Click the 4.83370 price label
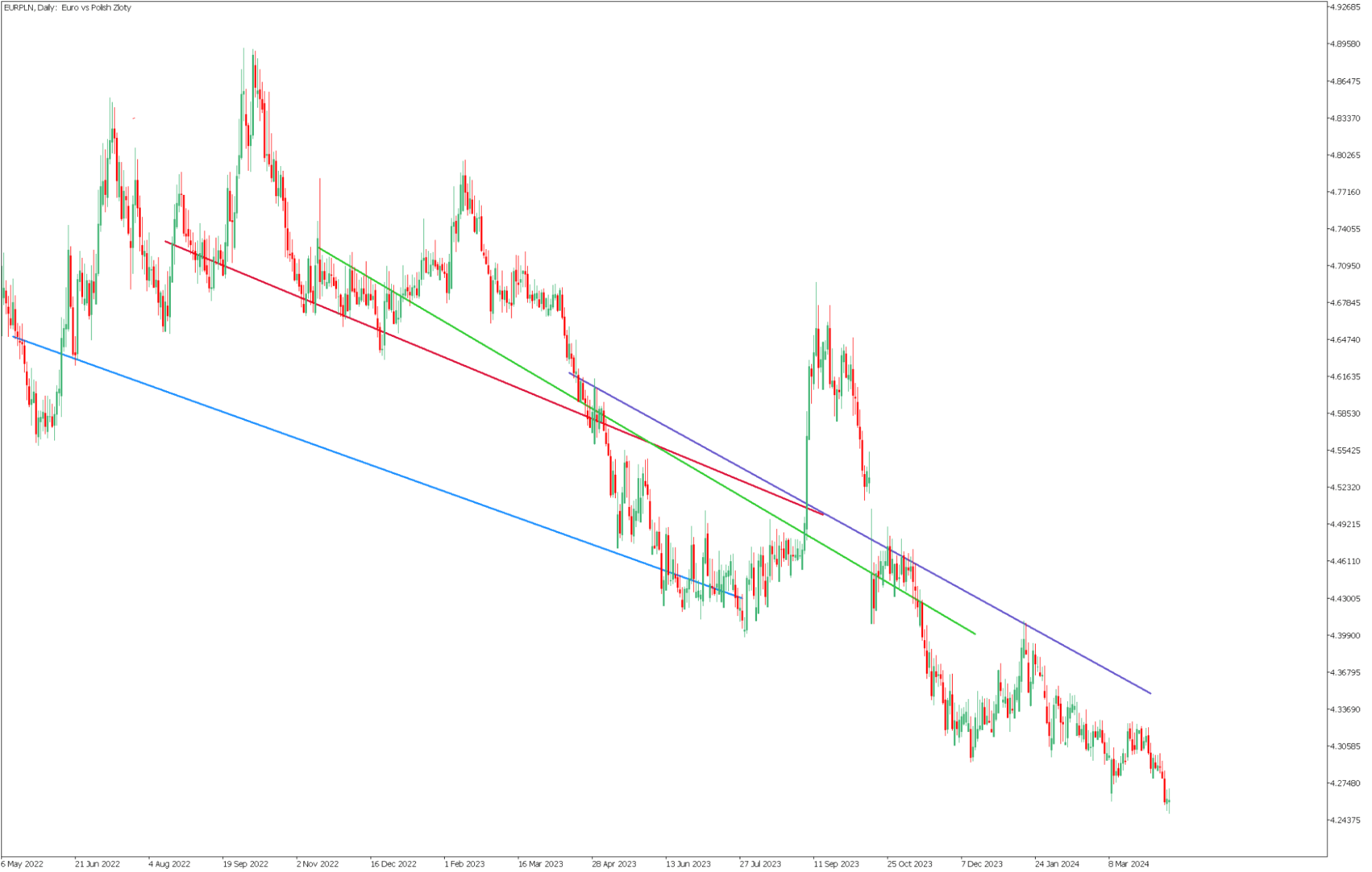The height and width of the screenshot is (872, 1372). pyautogui.click(x=1345, y=118)
